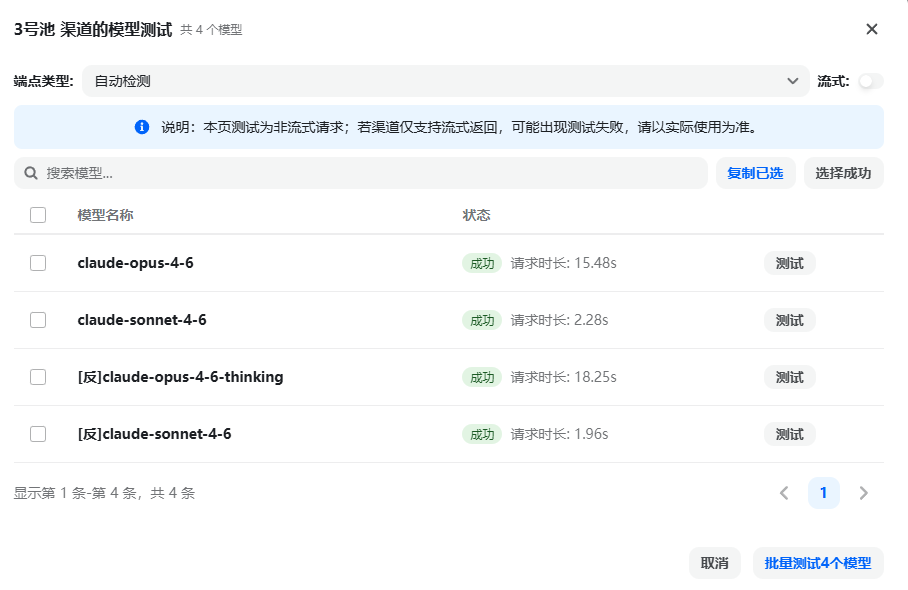Image resolution: width=908 pixels, height=590 pixels.
Task: Test [反]claude-sonnet-4-6 with 测试 button
Action: pyautogui.click(x=789, y=434)
